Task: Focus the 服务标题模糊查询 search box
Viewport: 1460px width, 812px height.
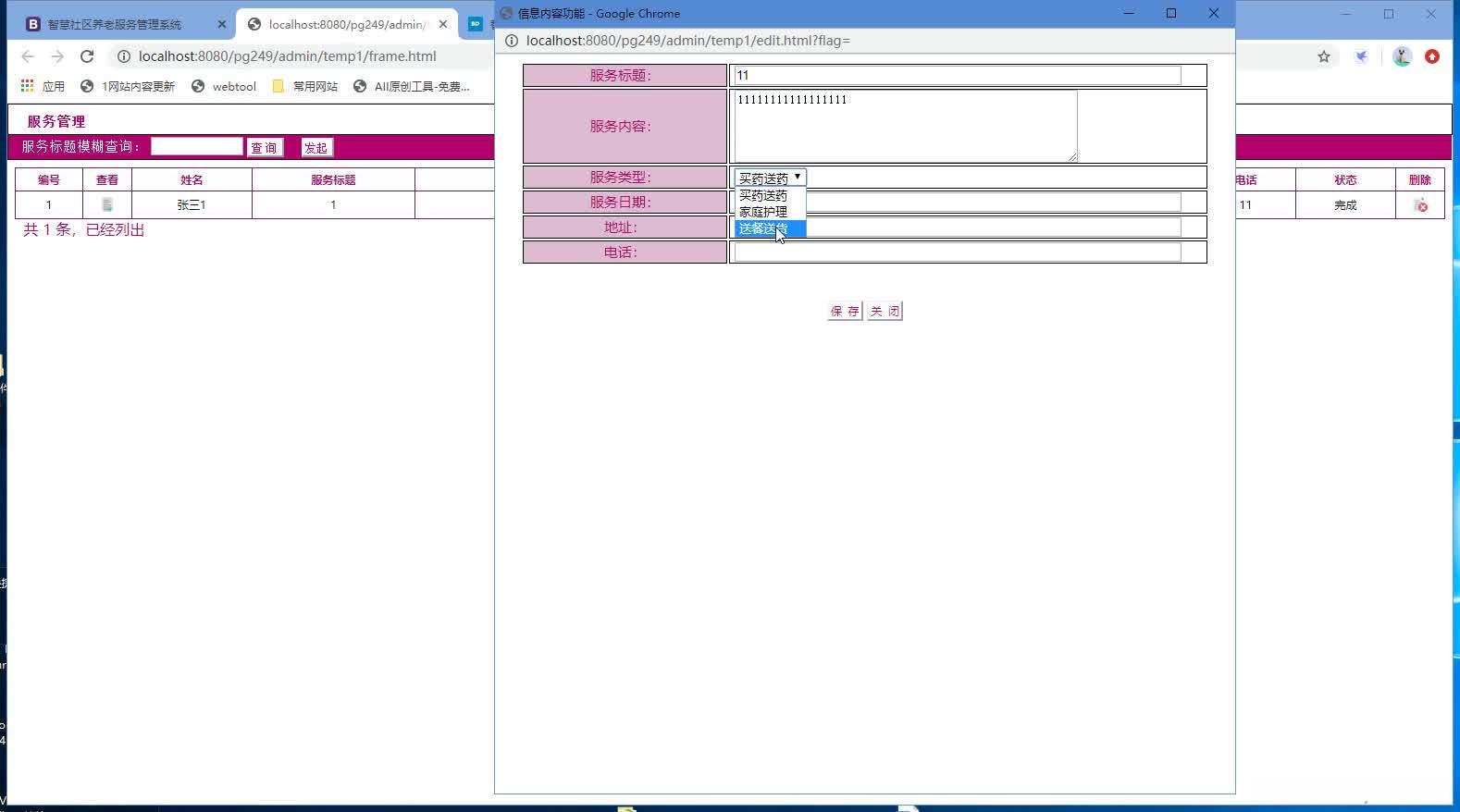Action: point(196,146)
